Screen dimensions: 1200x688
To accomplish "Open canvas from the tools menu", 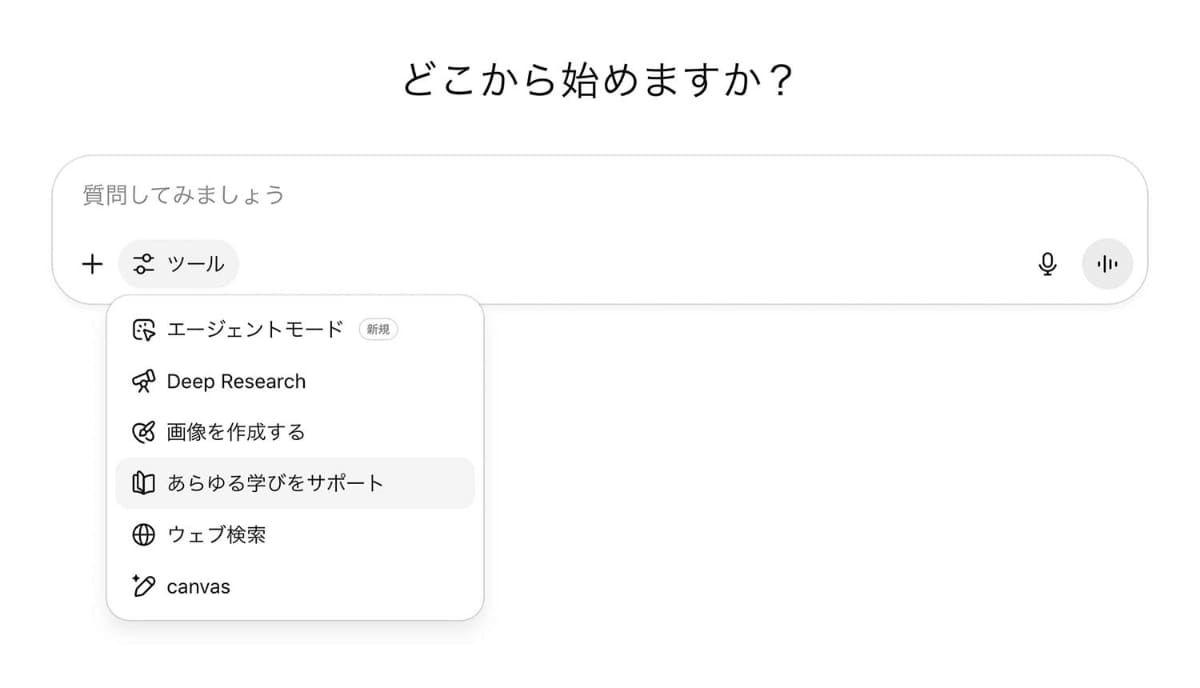I will [196, 586].
